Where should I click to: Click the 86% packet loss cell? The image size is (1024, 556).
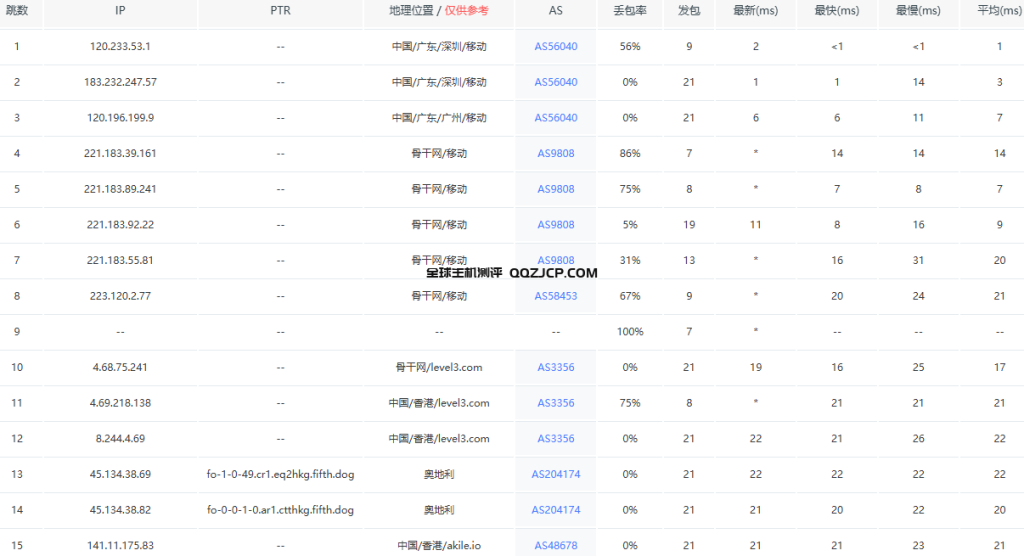pyautogui.click(x=630, y=154)
